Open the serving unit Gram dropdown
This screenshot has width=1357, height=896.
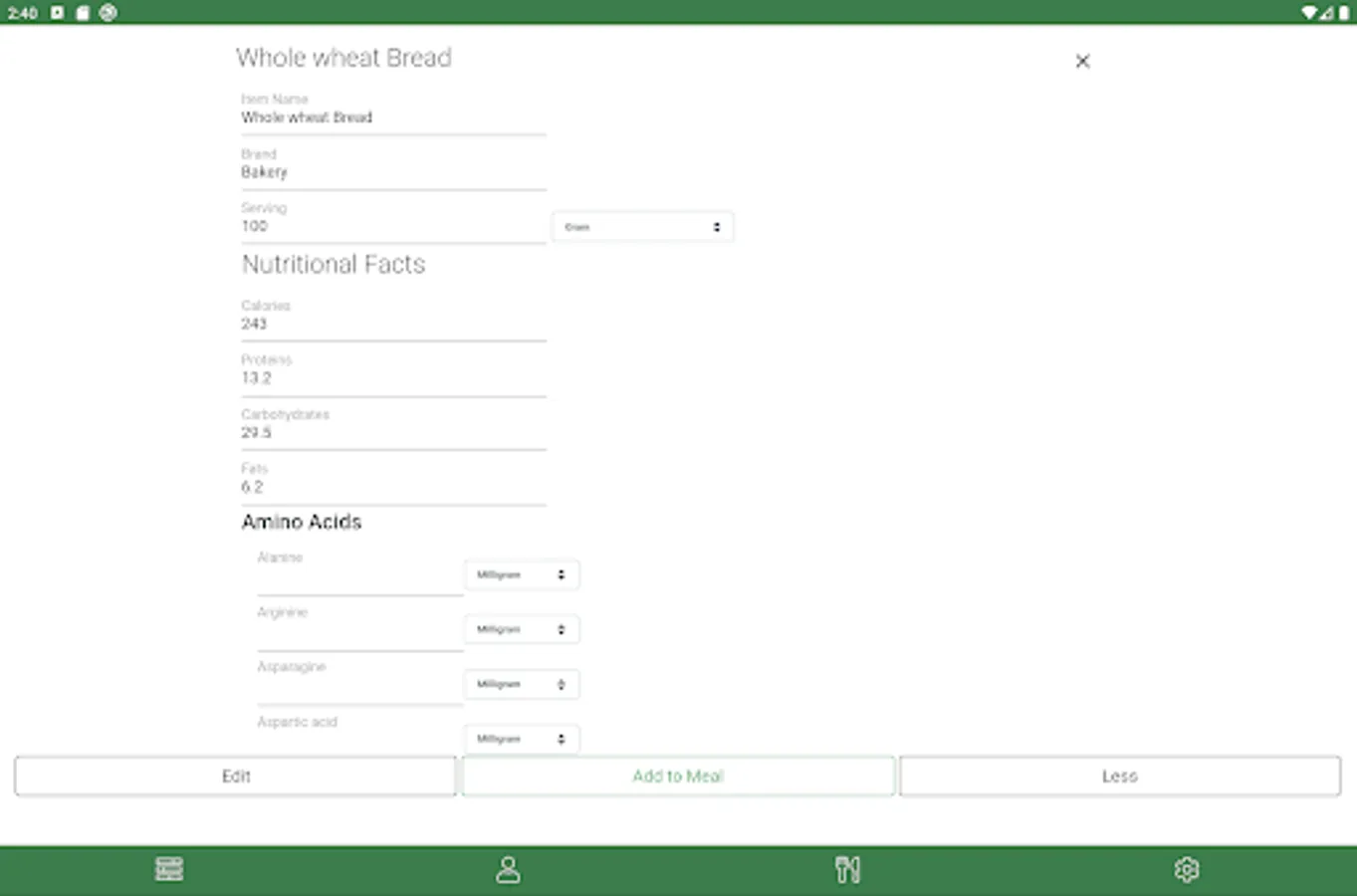[642, 226]
